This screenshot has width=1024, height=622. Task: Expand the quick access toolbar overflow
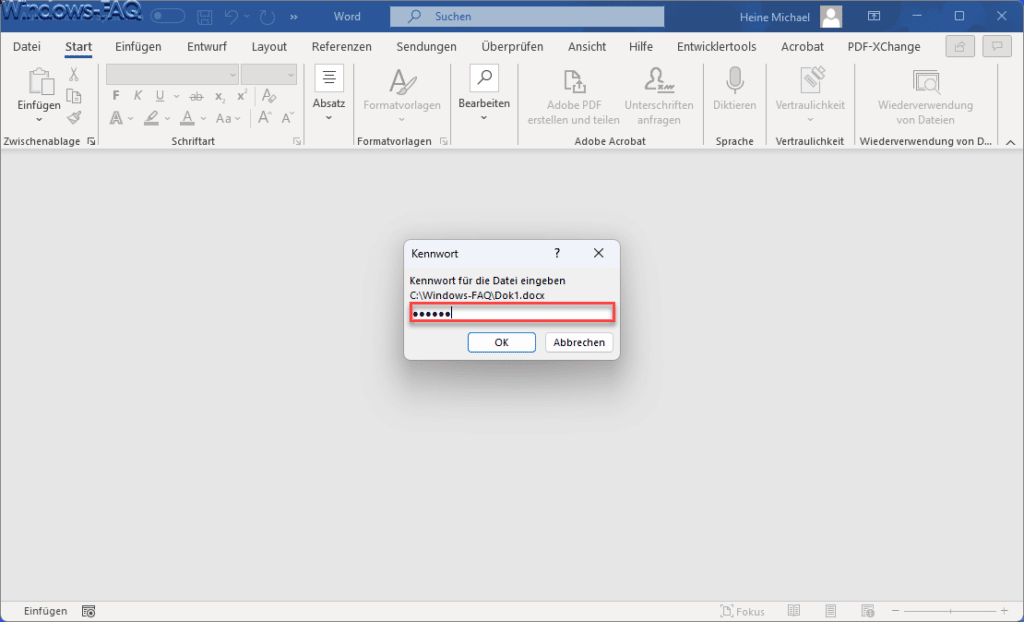[294, 16]
